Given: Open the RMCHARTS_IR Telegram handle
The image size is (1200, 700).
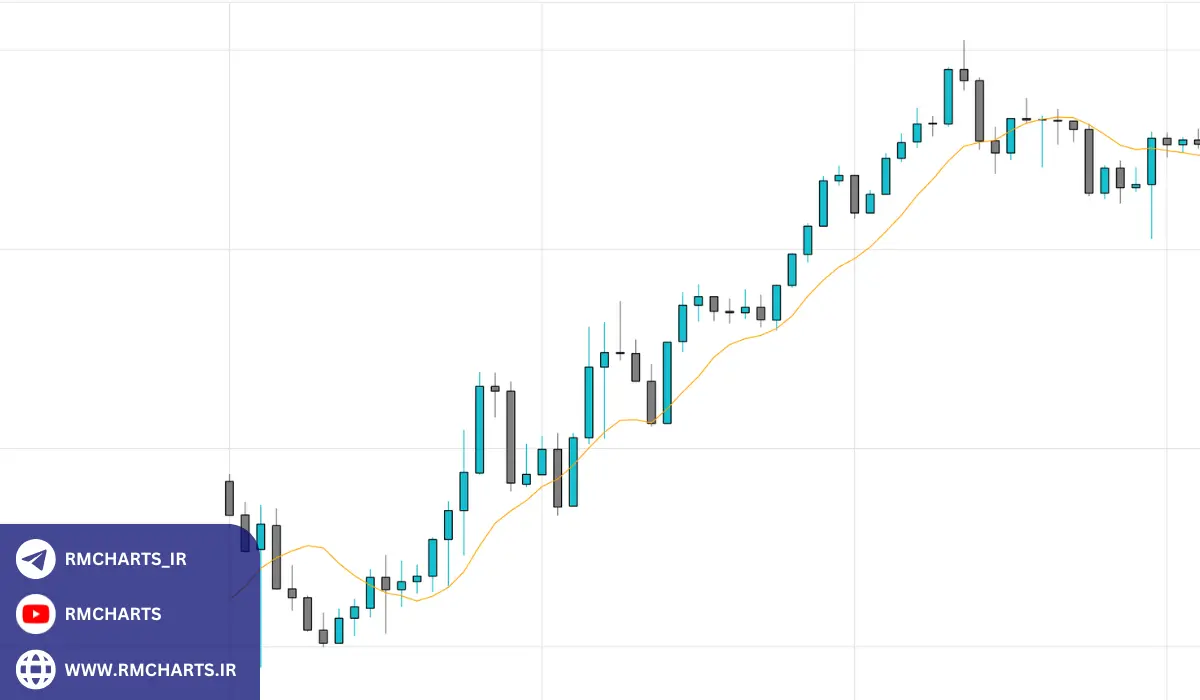Looking at the screenshot, I should click(125, 559).
